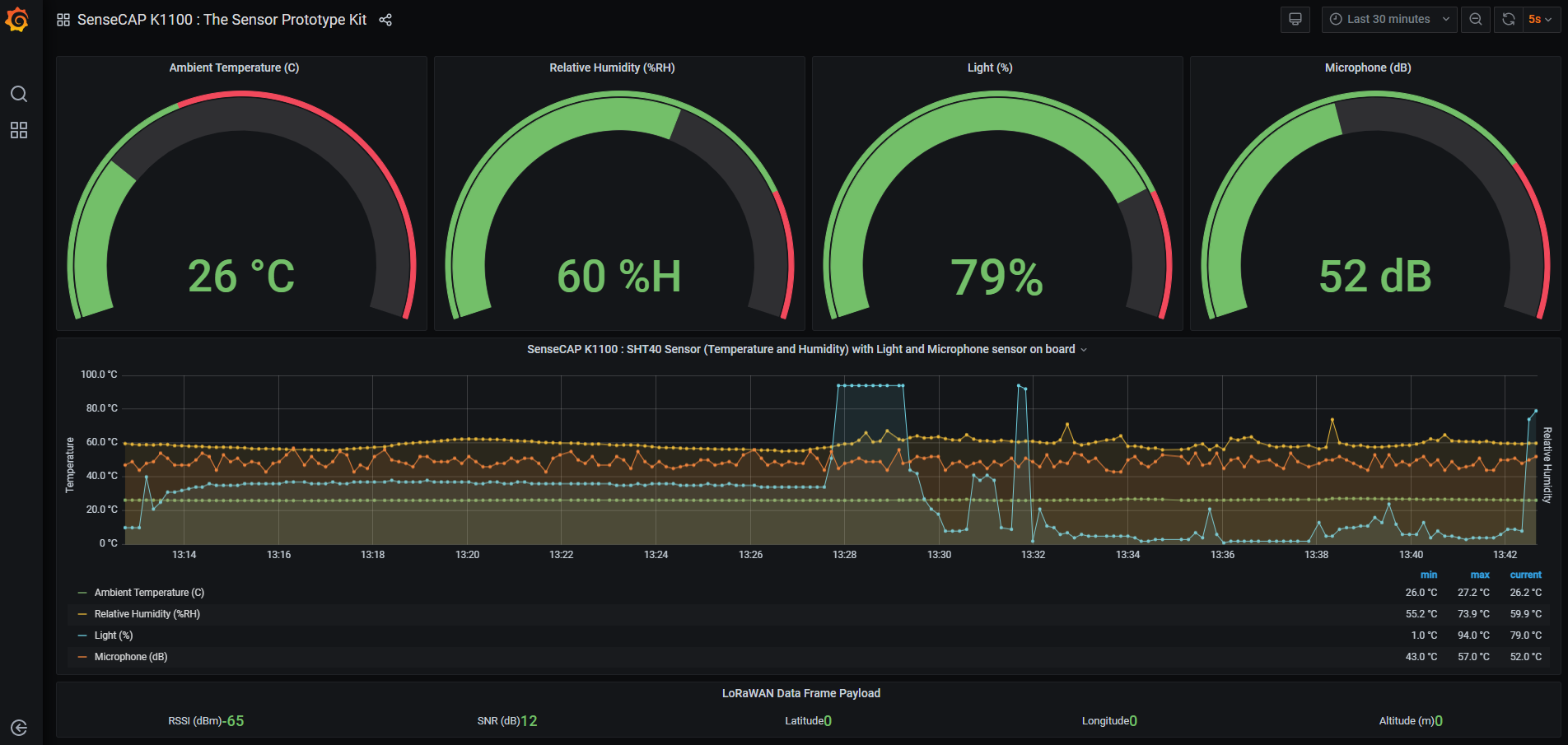Viewport: 1568px width, 745px height.
Task: Cycle view mode with monitor icon
Action: point(1295,19)
